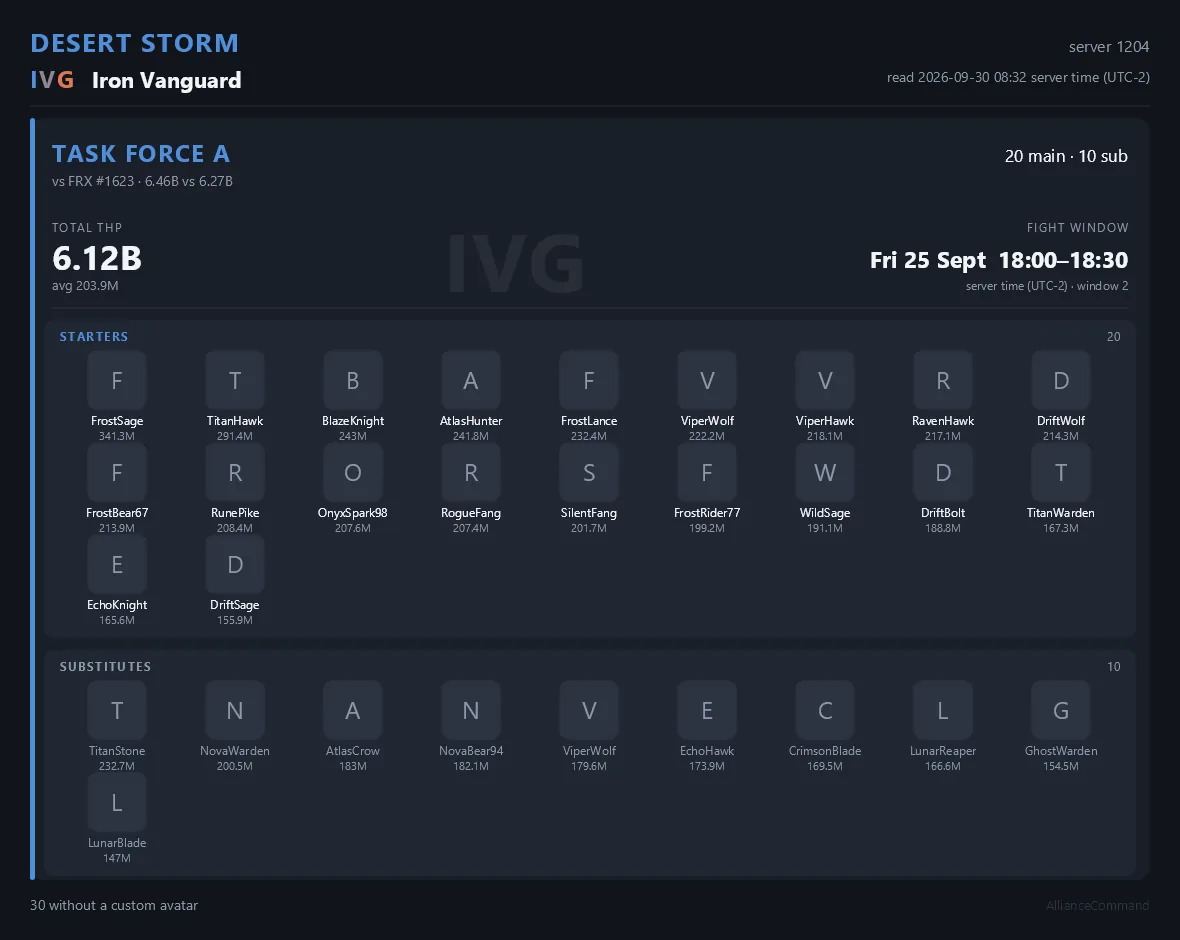The width and height of the screenshot is (1180, 940).
Task: Select TitanWarden's avatar
Action: click(1061, 472)
